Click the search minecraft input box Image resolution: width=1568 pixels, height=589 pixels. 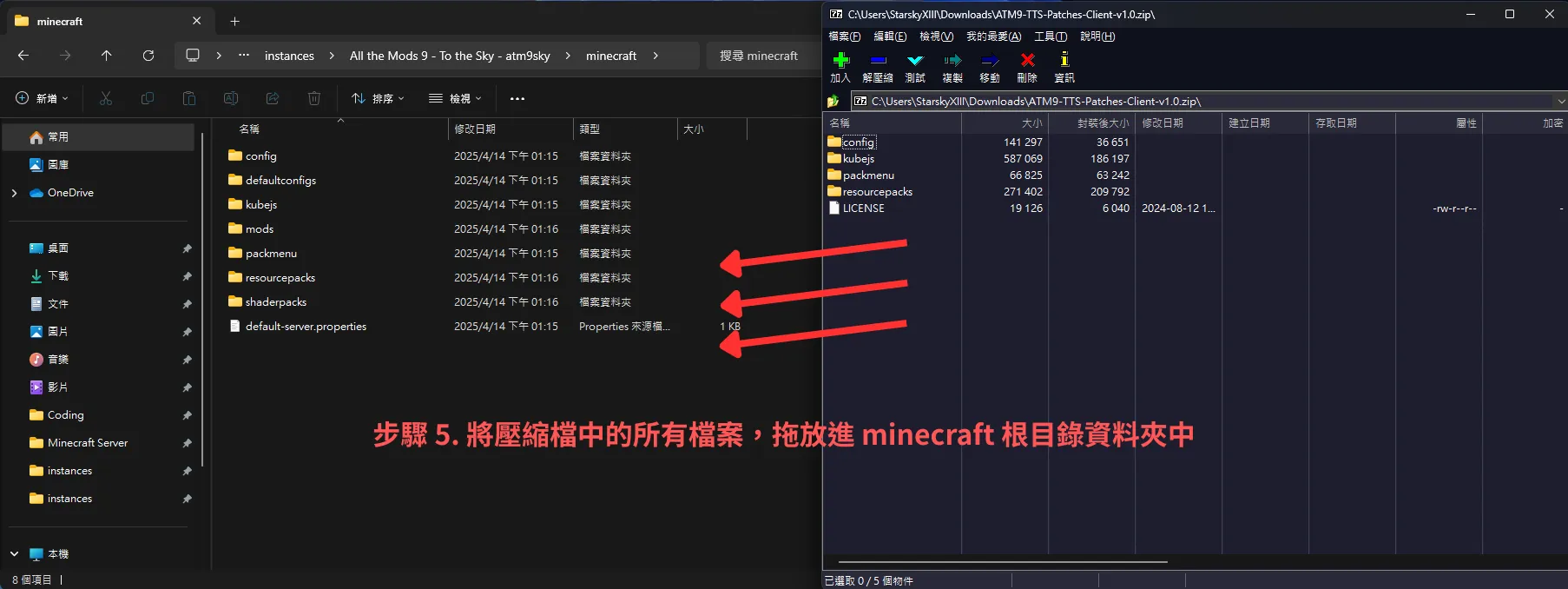click(760, 56)
